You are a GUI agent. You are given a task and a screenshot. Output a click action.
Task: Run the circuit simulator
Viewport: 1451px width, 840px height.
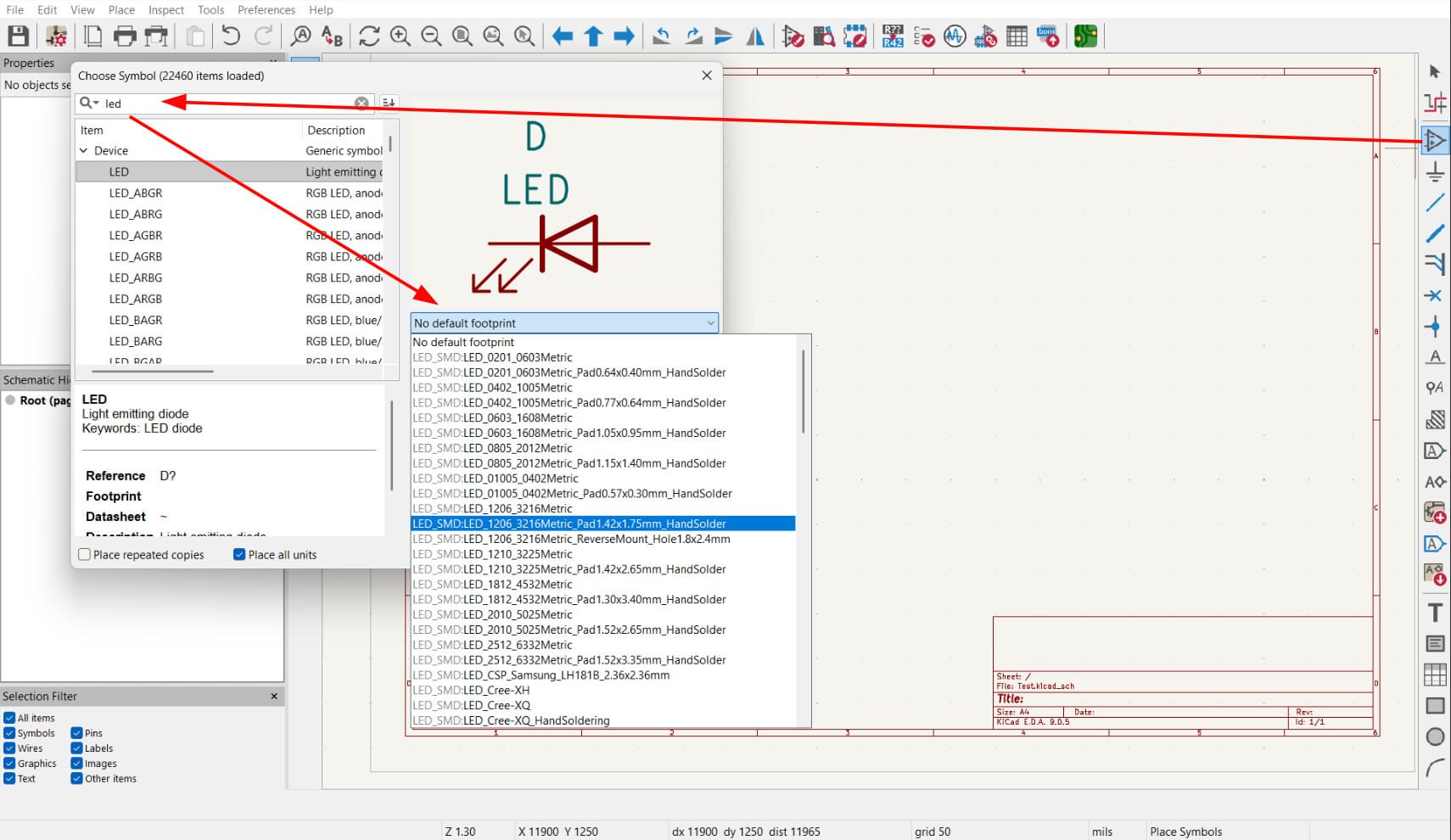coord(954,36)
